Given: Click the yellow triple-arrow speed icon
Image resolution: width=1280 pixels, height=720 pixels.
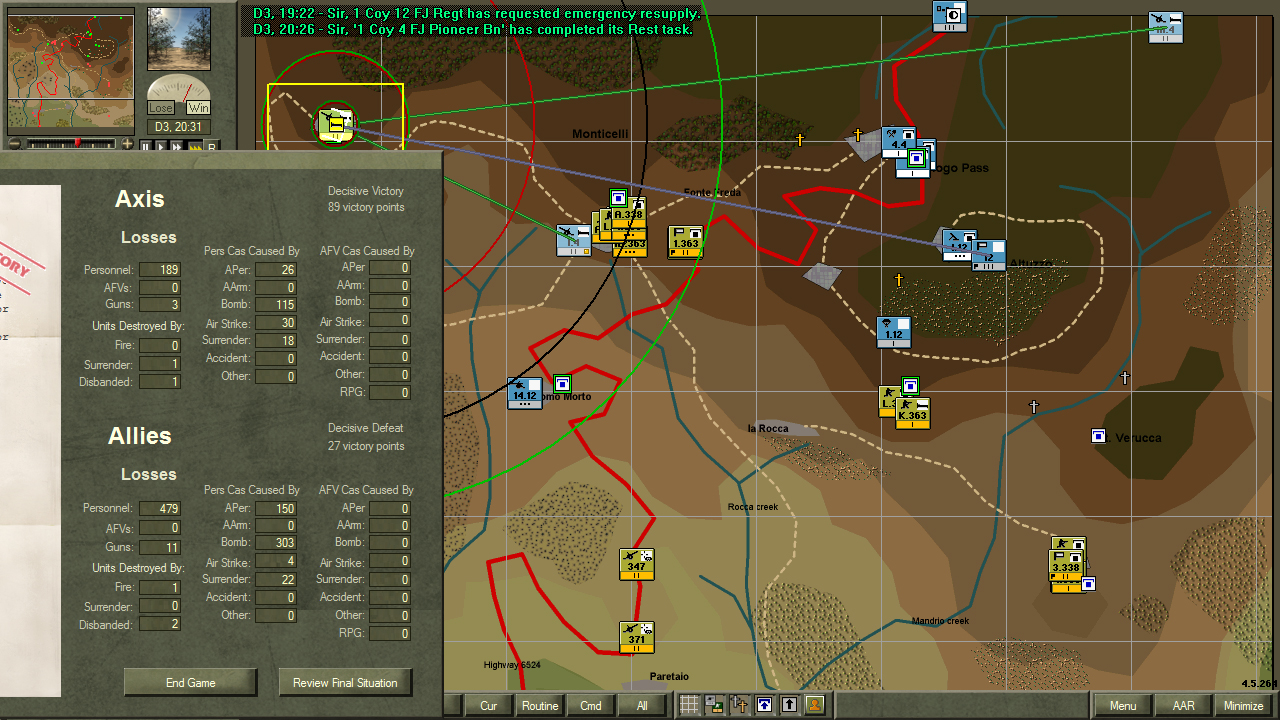Looking at the screenshot, I should point(195,146).
